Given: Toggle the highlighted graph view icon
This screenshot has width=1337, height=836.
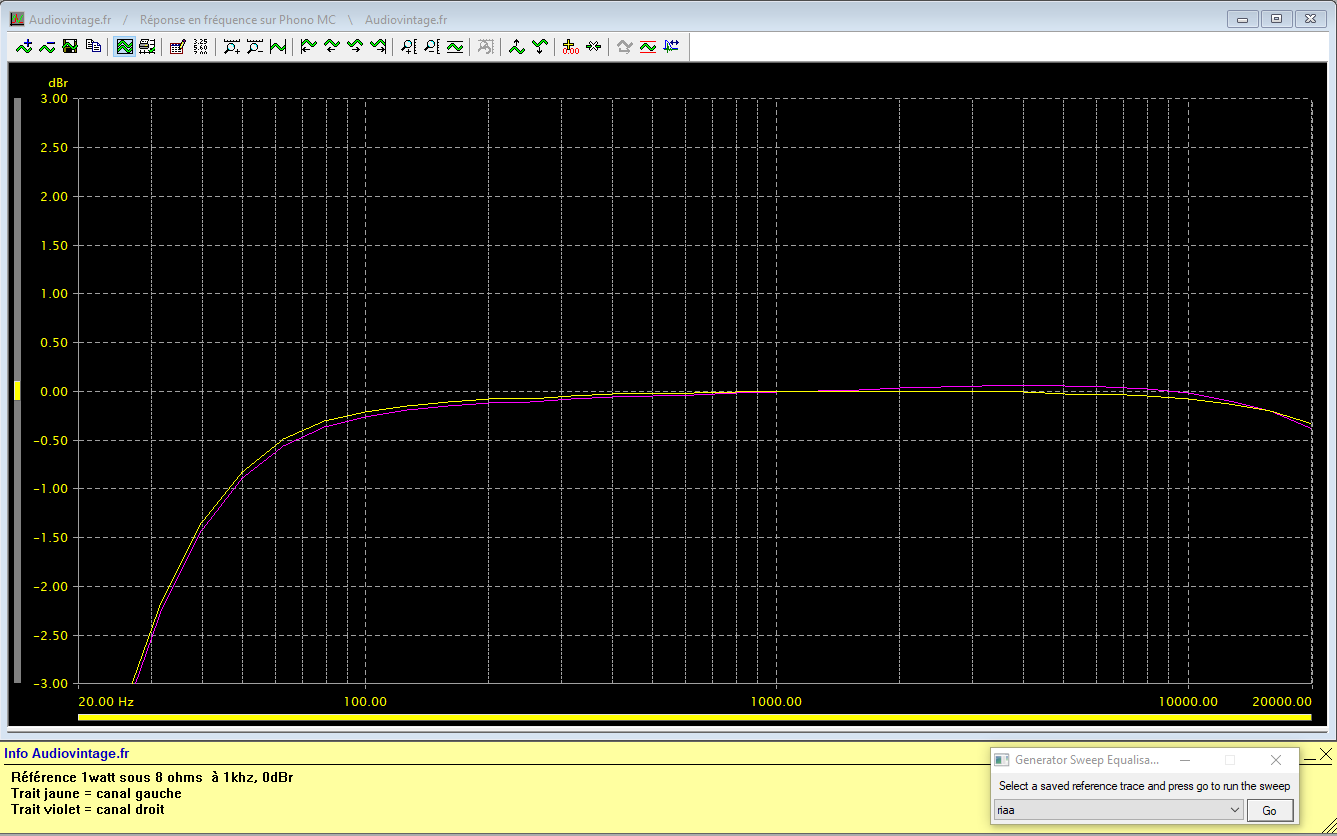Looking at the screenshot, I should 124,46.
